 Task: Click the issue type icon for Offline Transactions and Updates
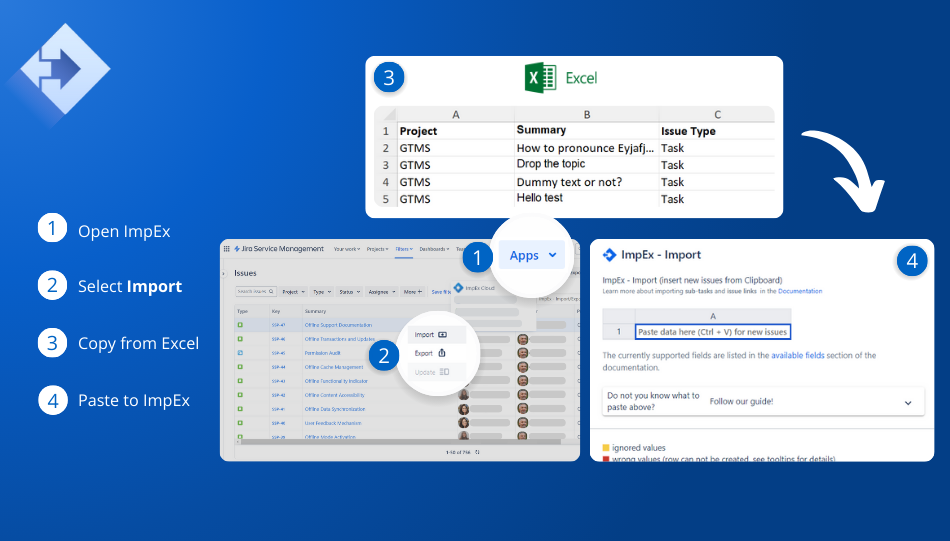click(240, 339)
